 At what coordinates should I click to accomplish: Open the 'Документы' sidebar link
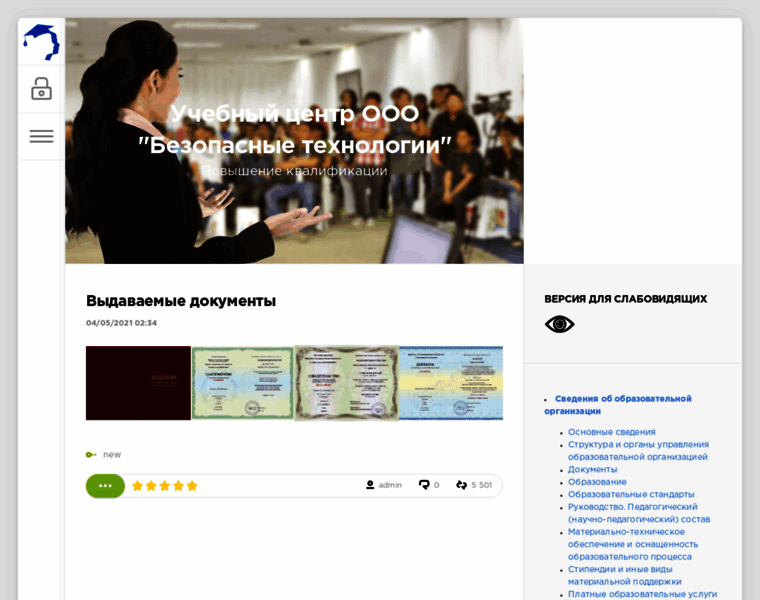click(592, 469)
